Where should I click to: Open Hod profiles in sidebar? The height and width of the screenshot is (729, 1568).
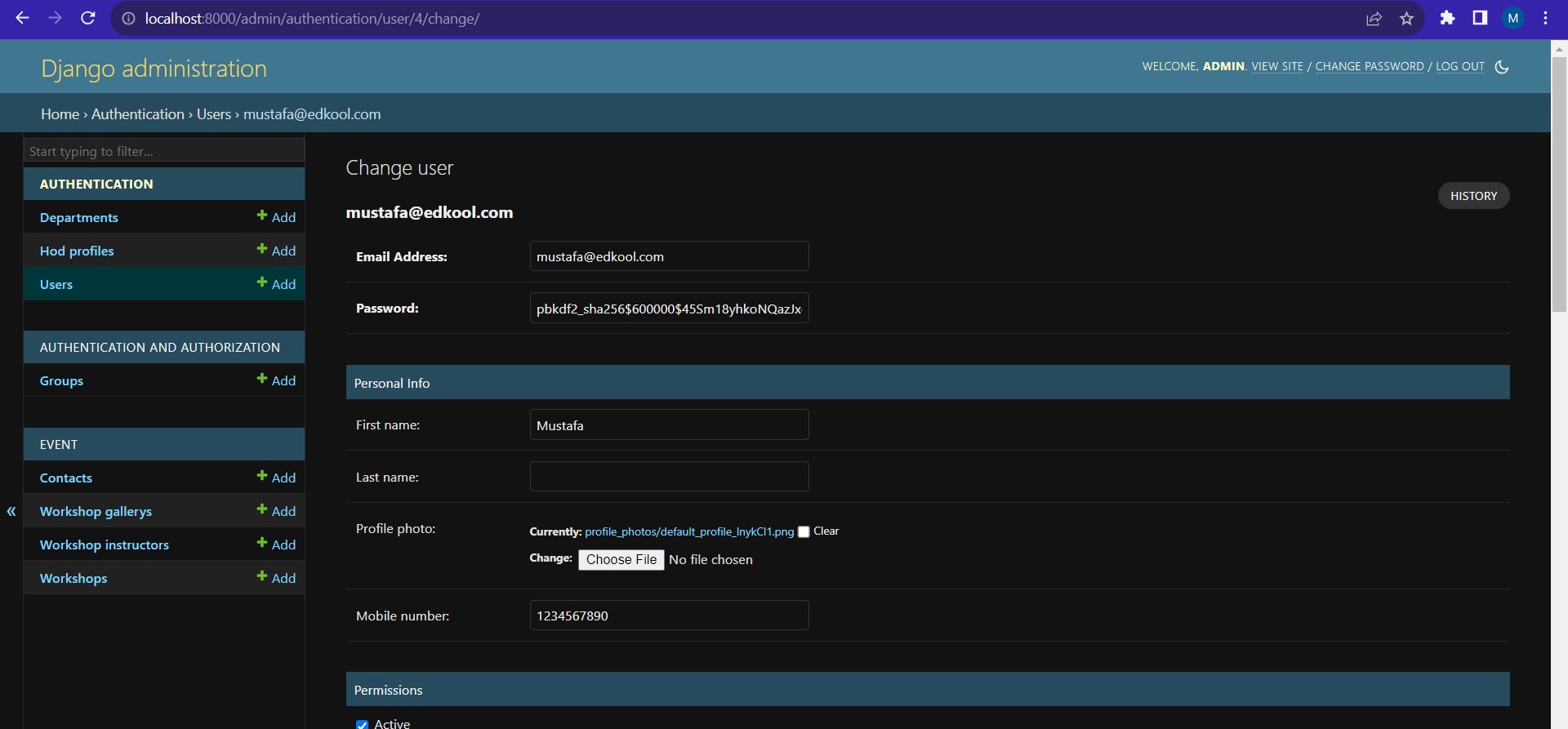[x=77, y=251]
